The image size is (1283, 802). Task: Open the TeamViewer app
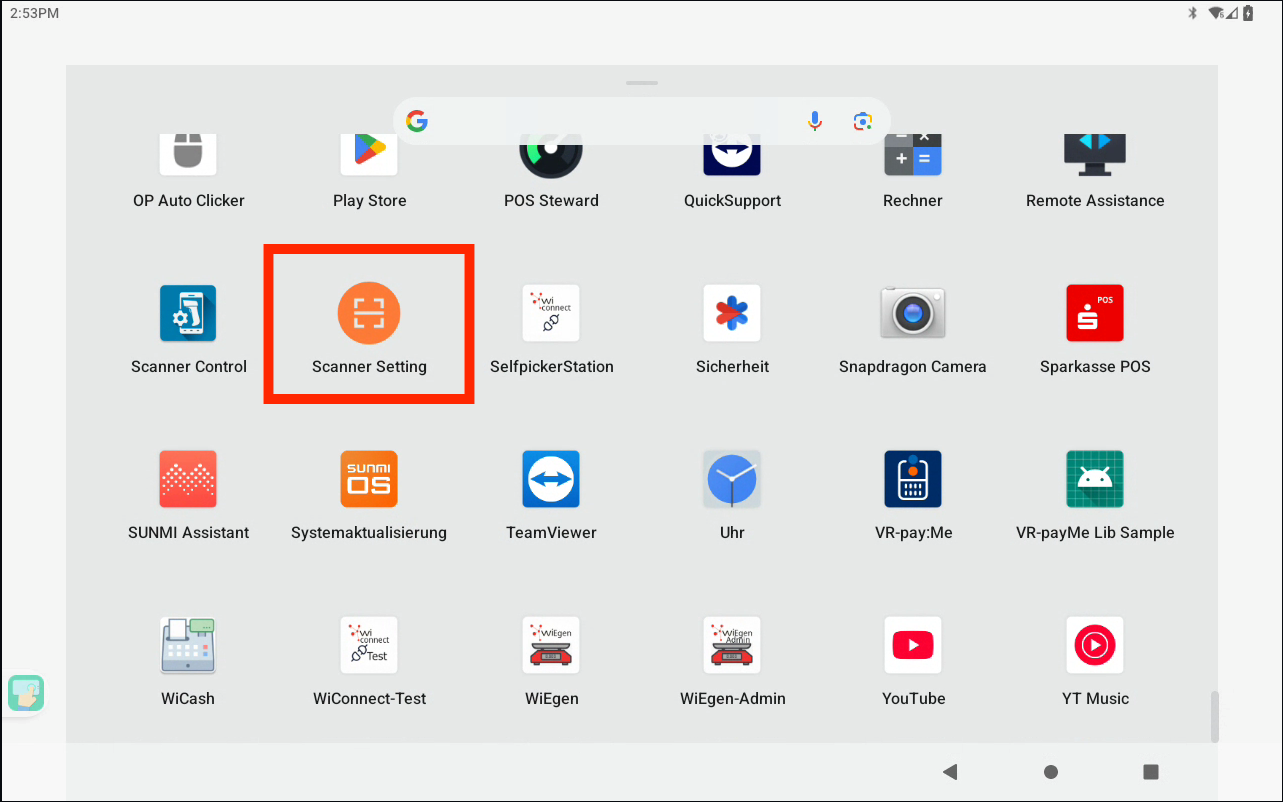(551, 479)
